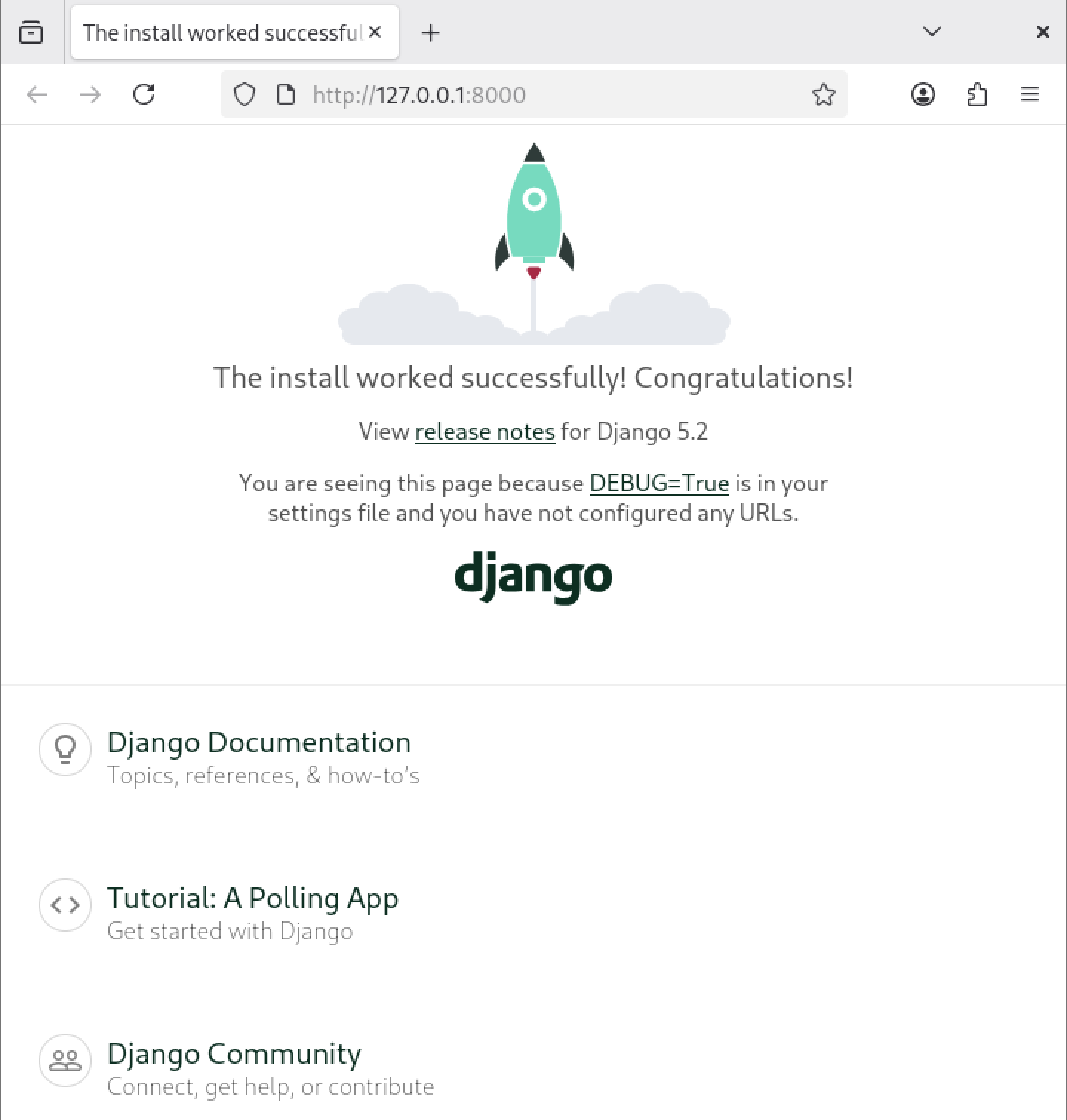Follow the DEBUG=True link

(x=659, y=483)
